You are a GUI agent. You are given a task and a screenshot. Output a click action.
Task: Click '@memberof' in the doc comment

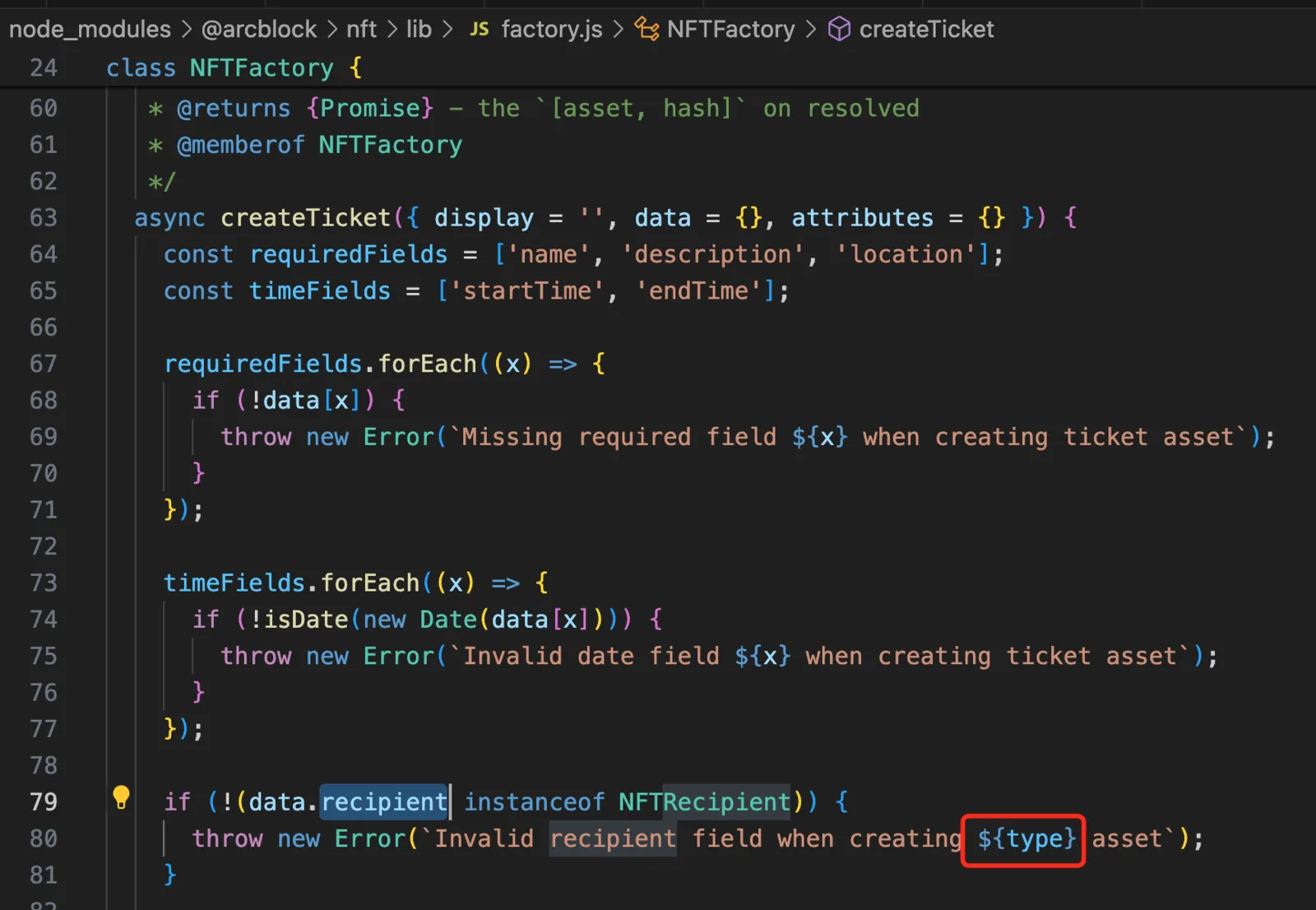[x=241, y=146]
